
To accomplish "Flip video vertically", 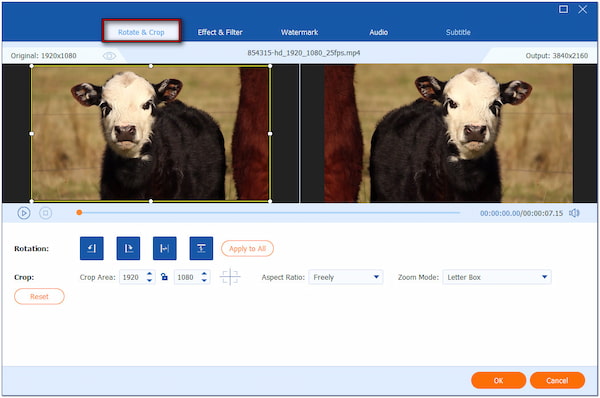I will click(201, 248).
